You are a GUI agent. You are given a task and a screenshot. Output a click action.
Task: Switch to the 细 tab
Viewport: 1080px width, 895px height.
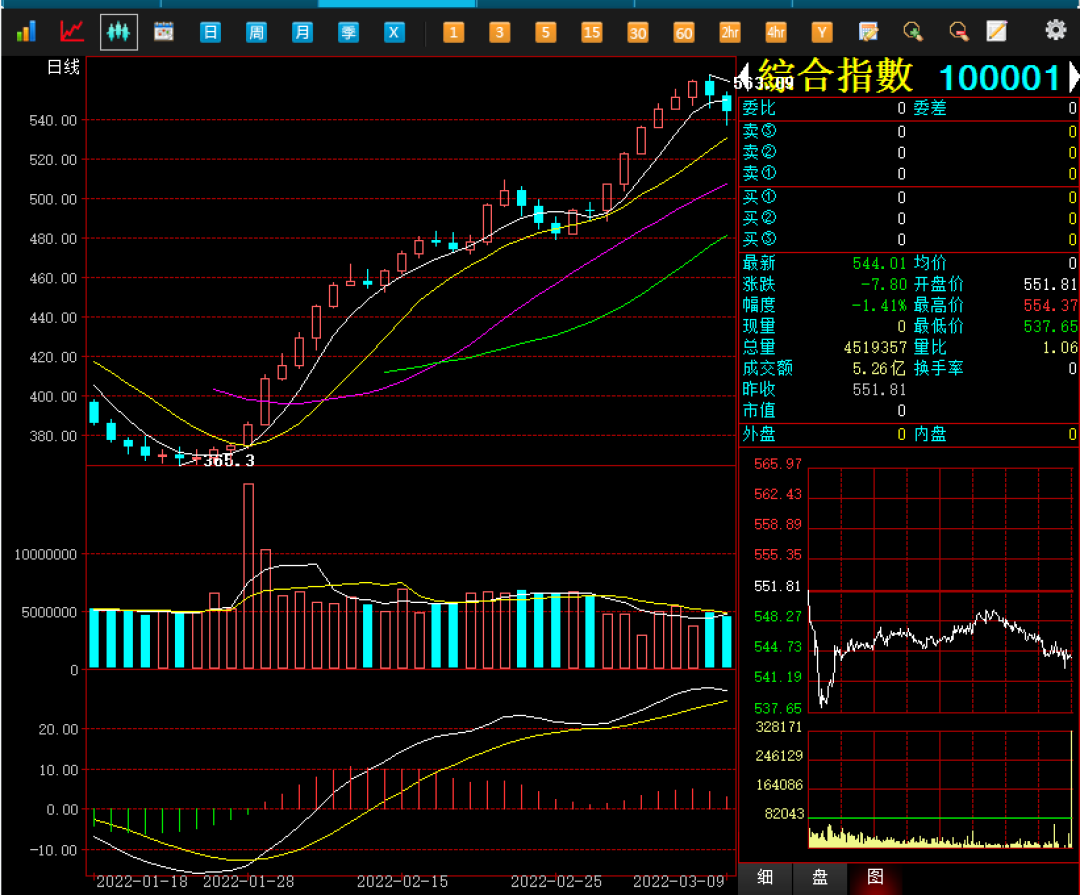(x=765, y=877)
